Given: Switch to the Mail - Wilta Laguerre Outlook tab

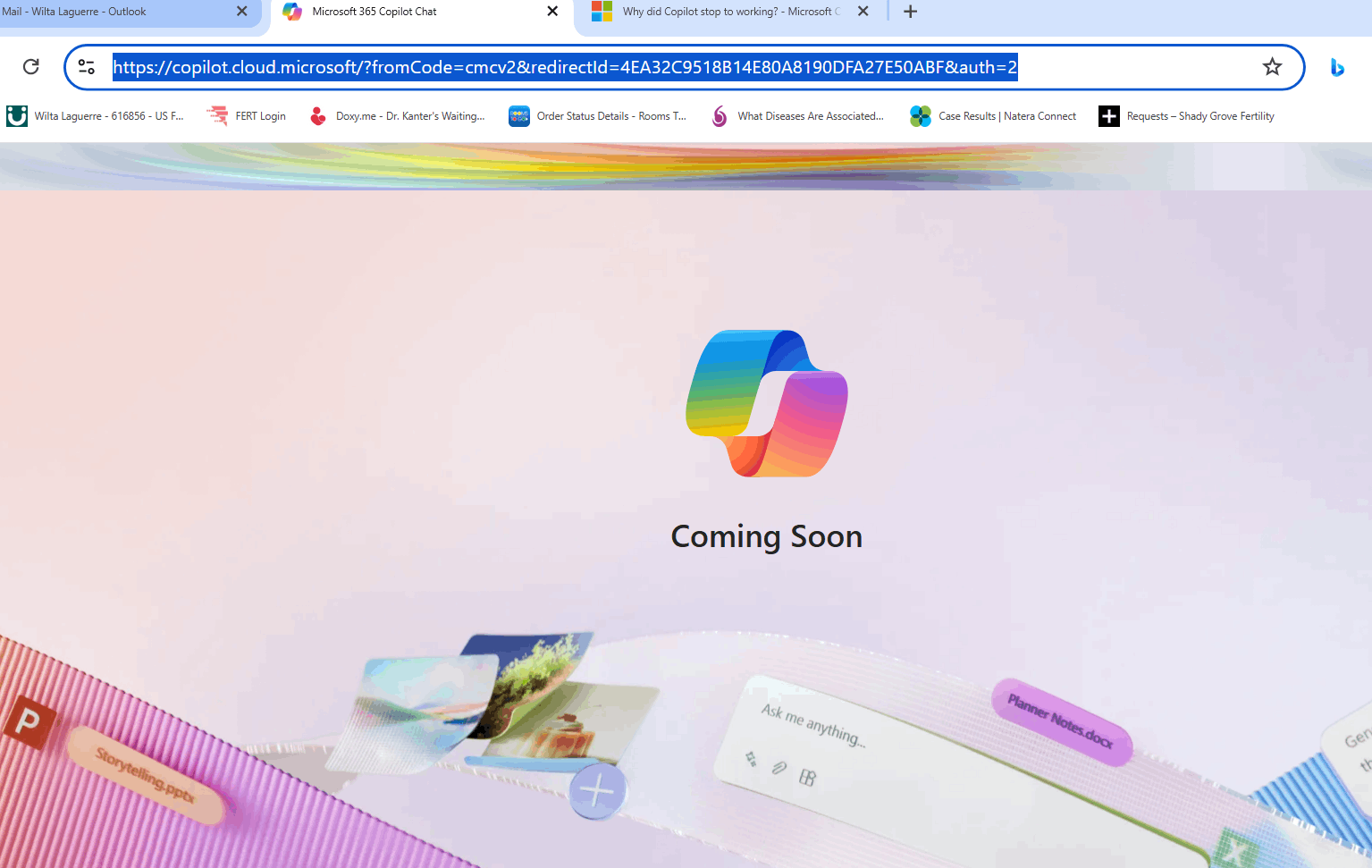Looking at the screenshot, I should coord(130,13).
